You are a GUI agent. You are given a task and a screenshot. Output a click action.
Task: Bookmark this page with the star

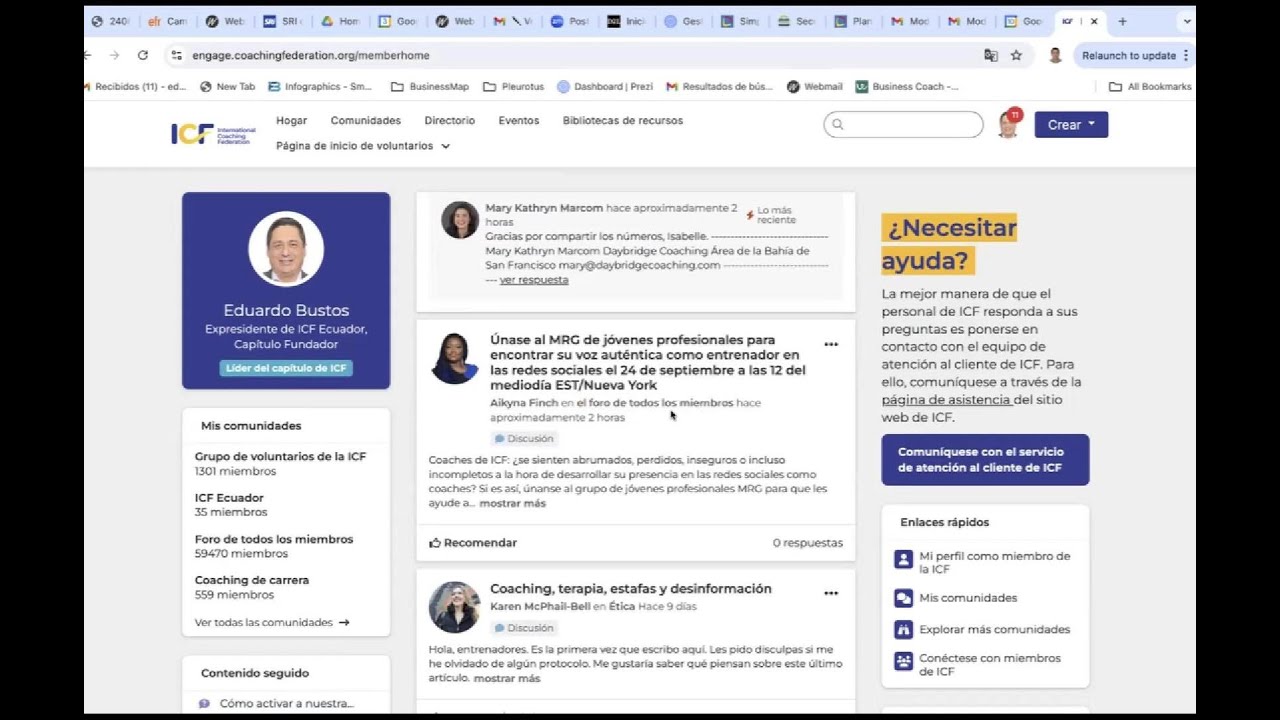tap(1016, 55)
